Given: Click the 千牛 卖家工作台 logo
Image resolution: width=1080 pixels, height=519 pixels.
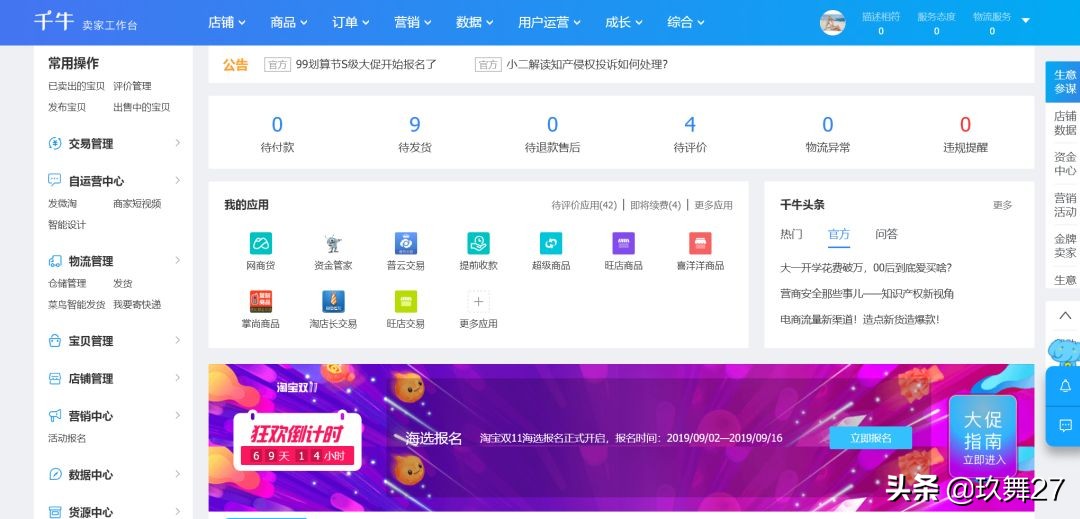Looking at the screenshot, I should [85, 22].
